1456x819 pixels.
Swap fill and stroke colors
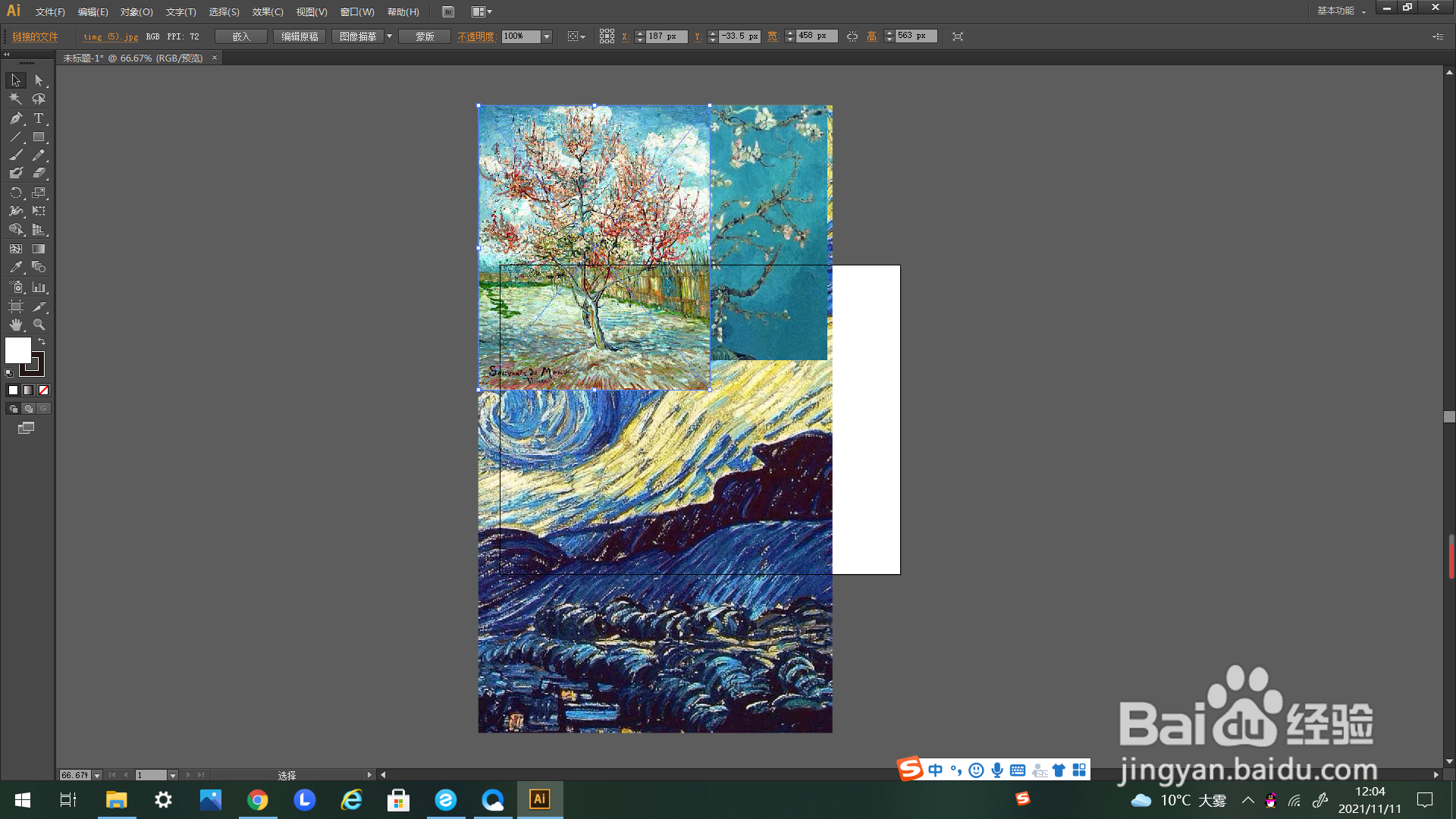pos(42,342)
